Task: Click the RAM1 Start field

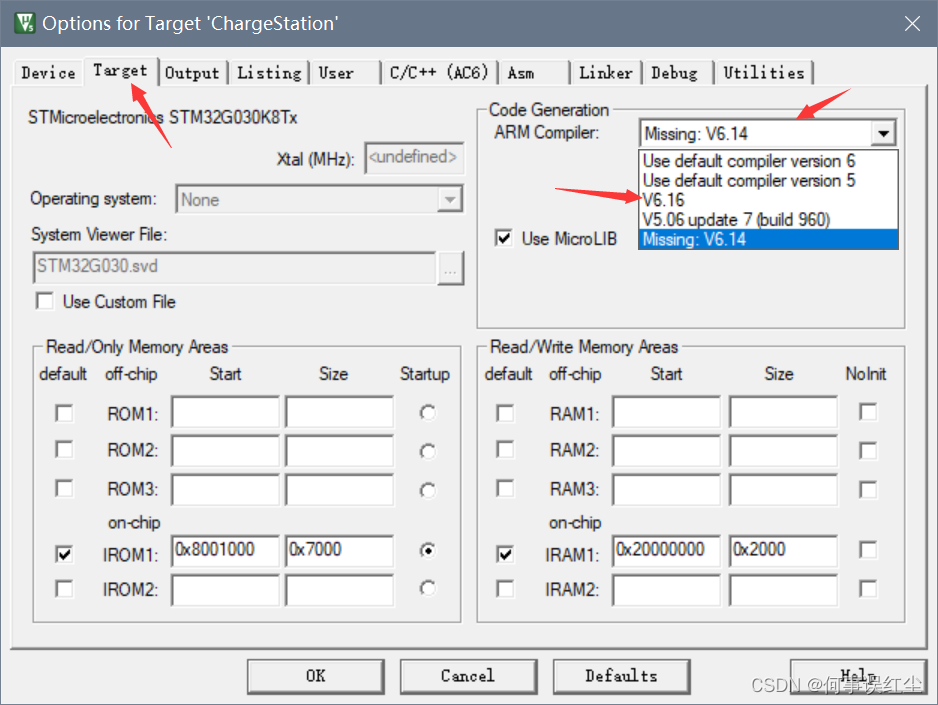Action: [x=666, y=411]
